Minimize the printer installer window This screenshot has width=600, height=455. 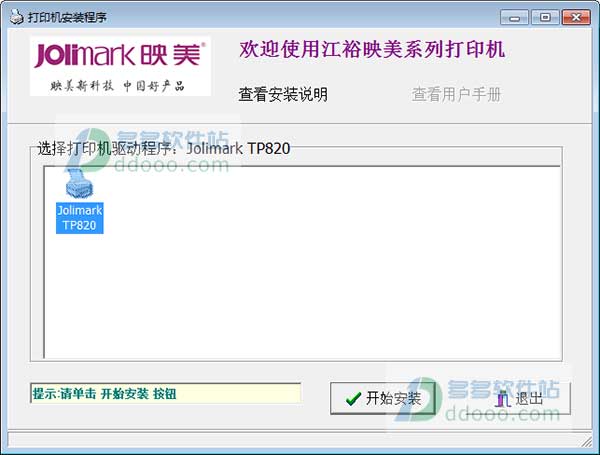514,18
